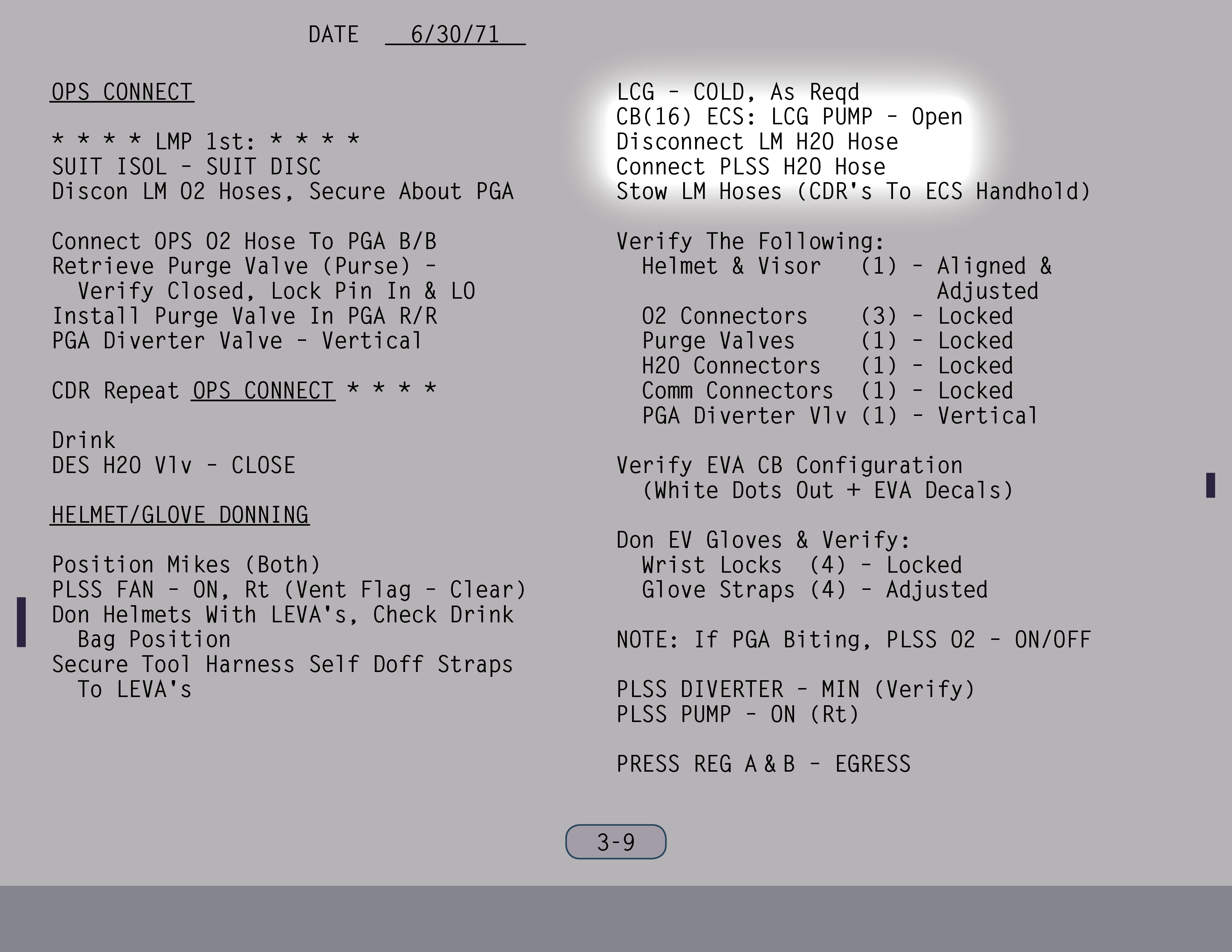Click the PLSS PUMP - ON (Rt) line
Viewport: 1232px width, 952px height.
tap(737, 715)
